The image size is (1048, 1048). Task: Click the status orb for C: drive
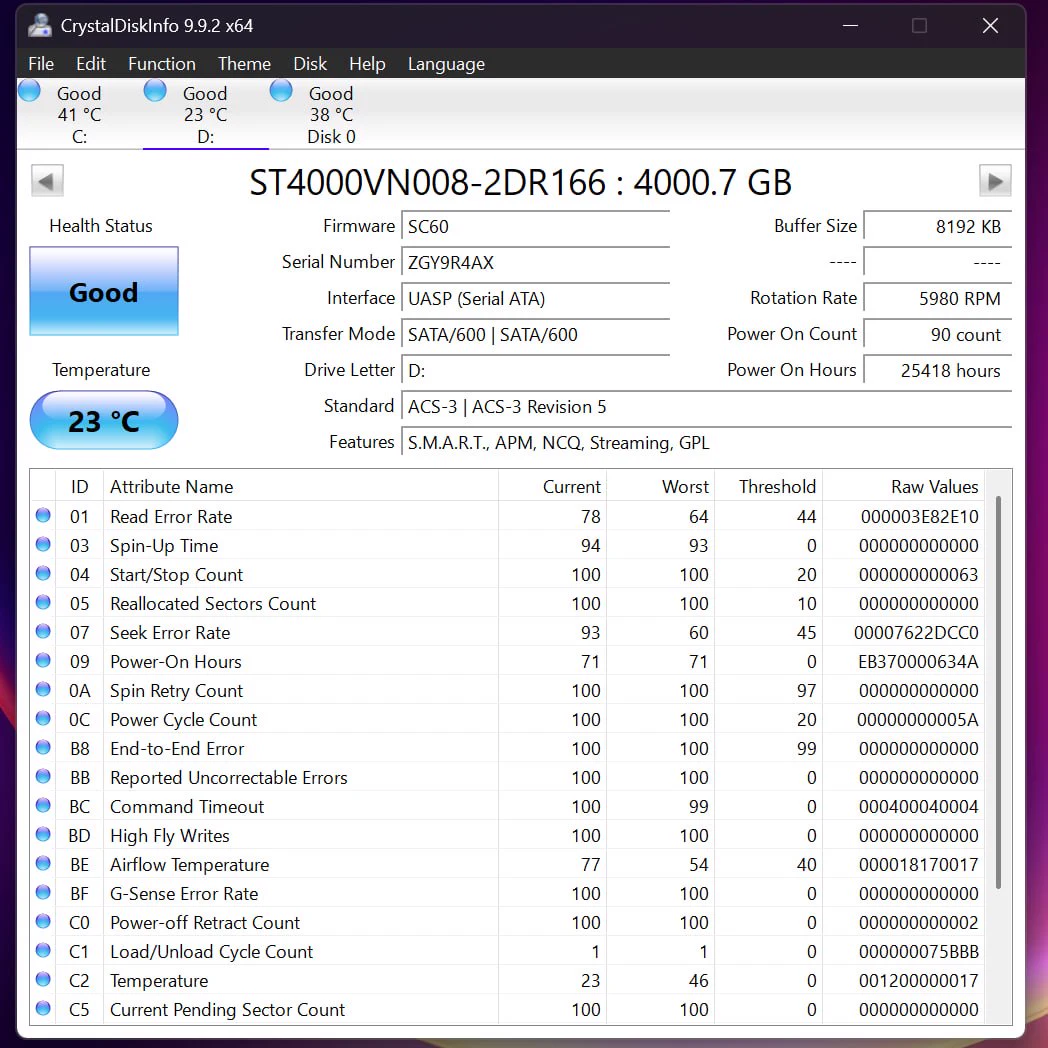point(29,90)
